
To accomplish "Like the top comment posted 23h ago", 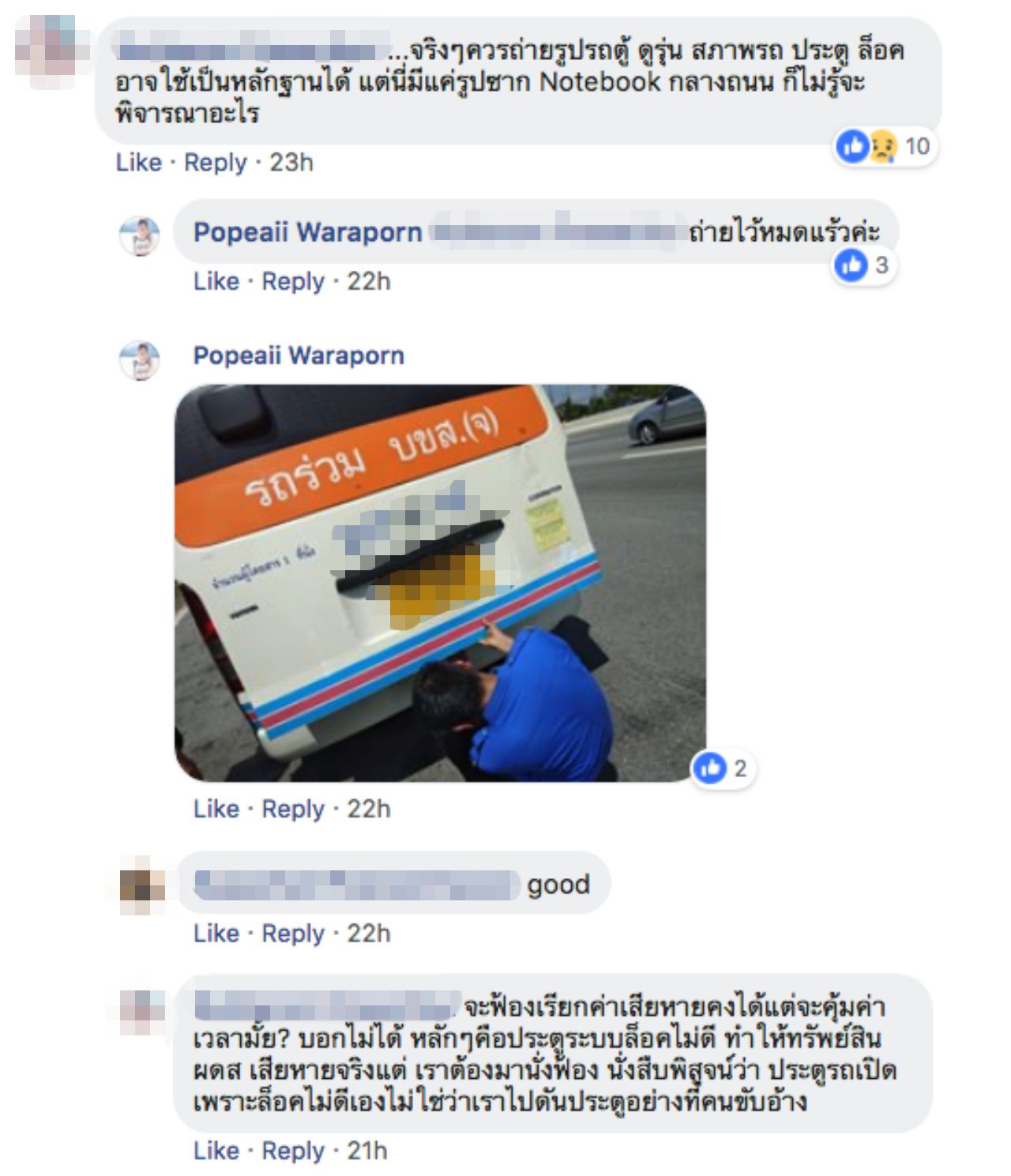I will coord(138,162).
